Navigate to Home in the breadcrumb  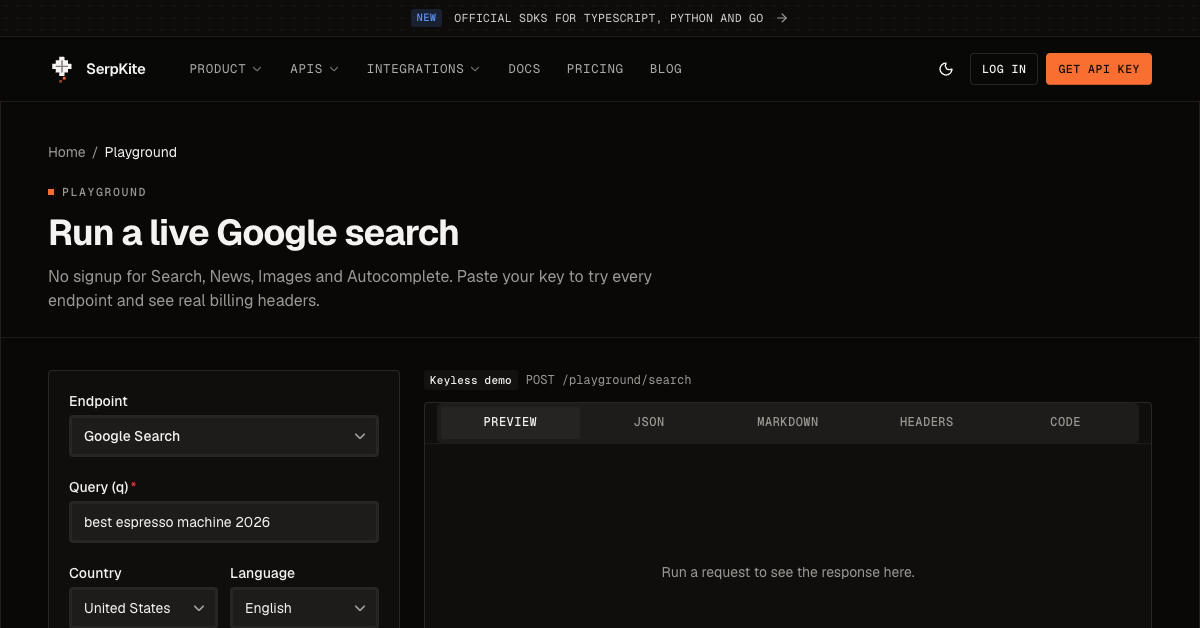coord(67,152)
